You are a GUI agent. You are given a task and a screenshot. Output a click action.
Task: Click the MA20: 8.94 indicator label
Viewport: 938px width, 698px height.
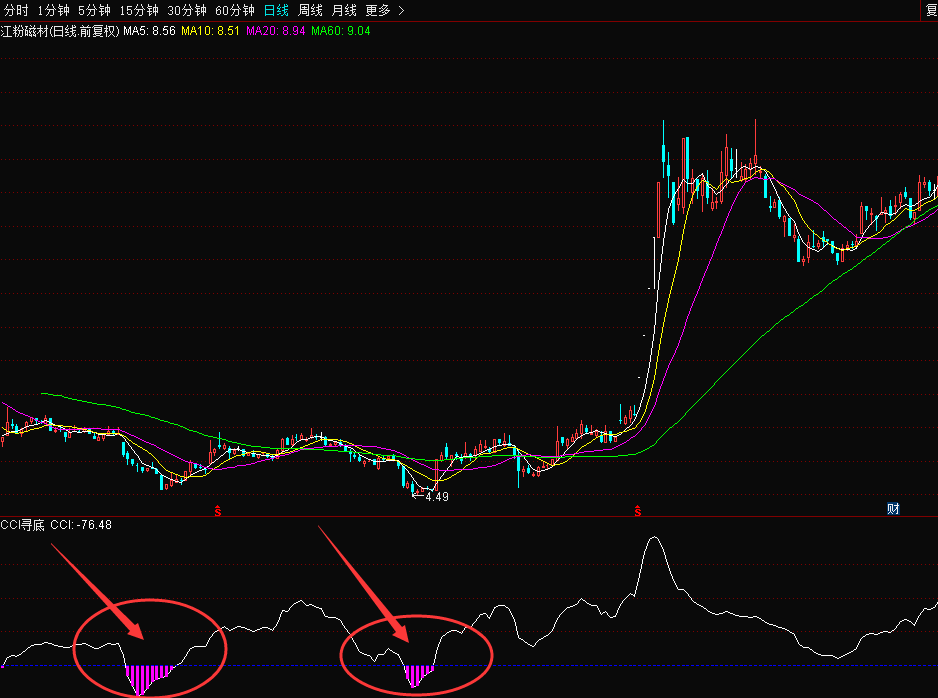(x=276, y=31)
